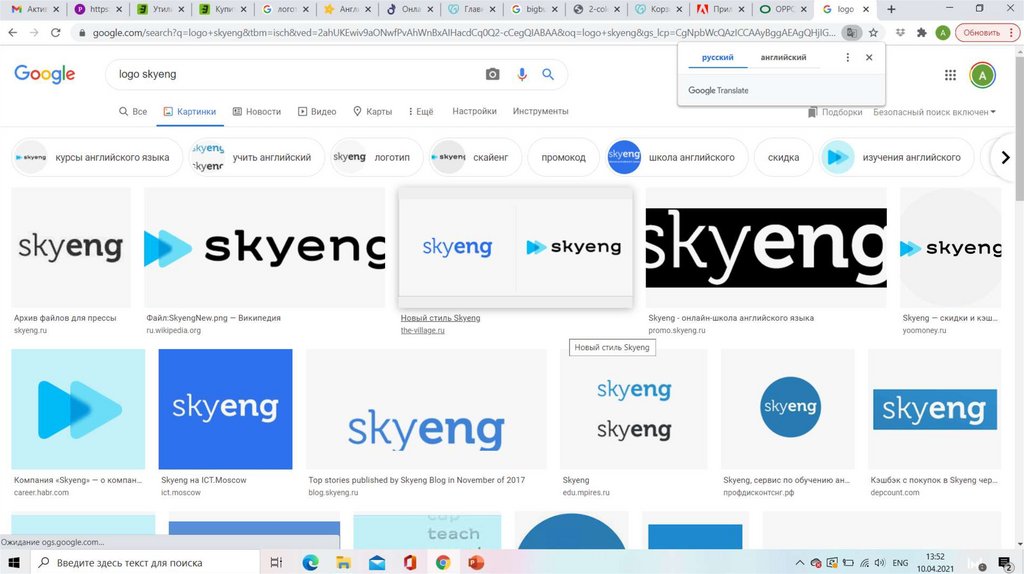Open the ICT.Moscow blue skyeng thumbnail
Screen dimensions: 1024x574
(x=225, y=409)
